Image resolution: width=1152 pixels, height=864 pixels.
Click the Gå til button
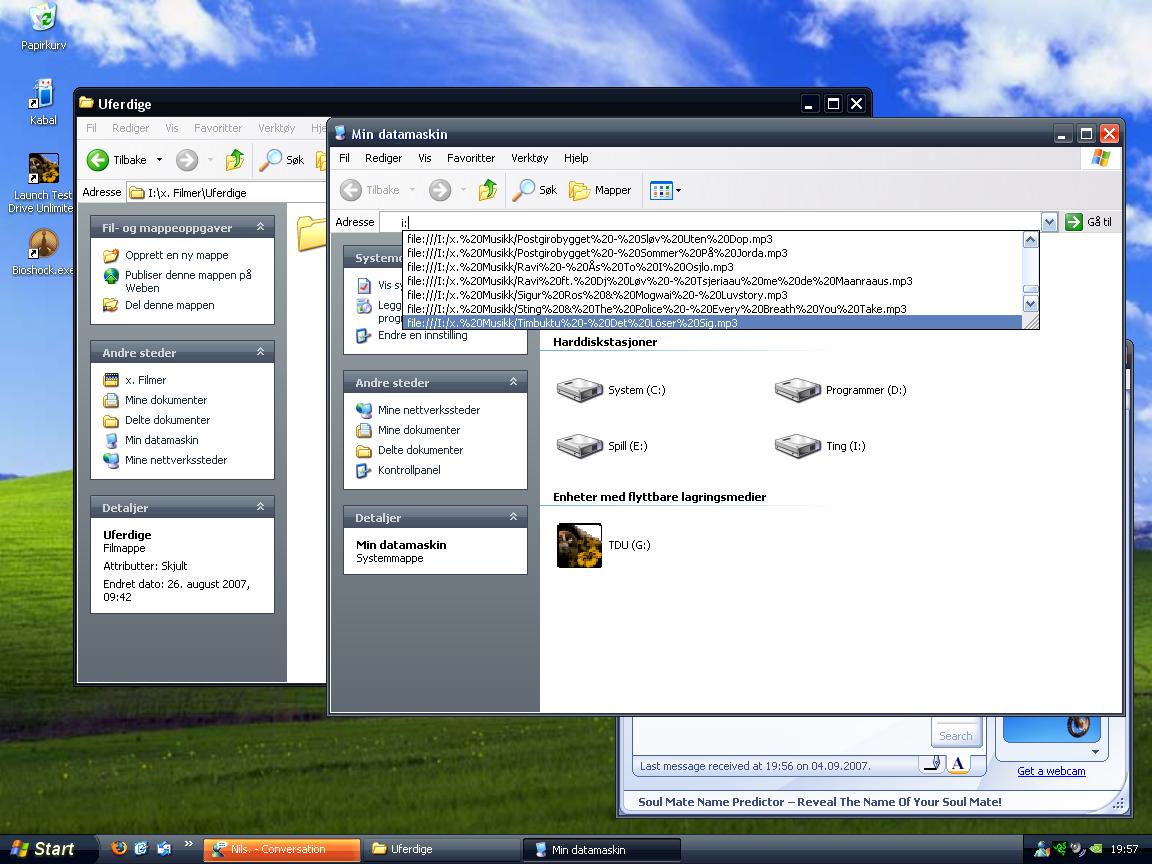(1089, 222)
